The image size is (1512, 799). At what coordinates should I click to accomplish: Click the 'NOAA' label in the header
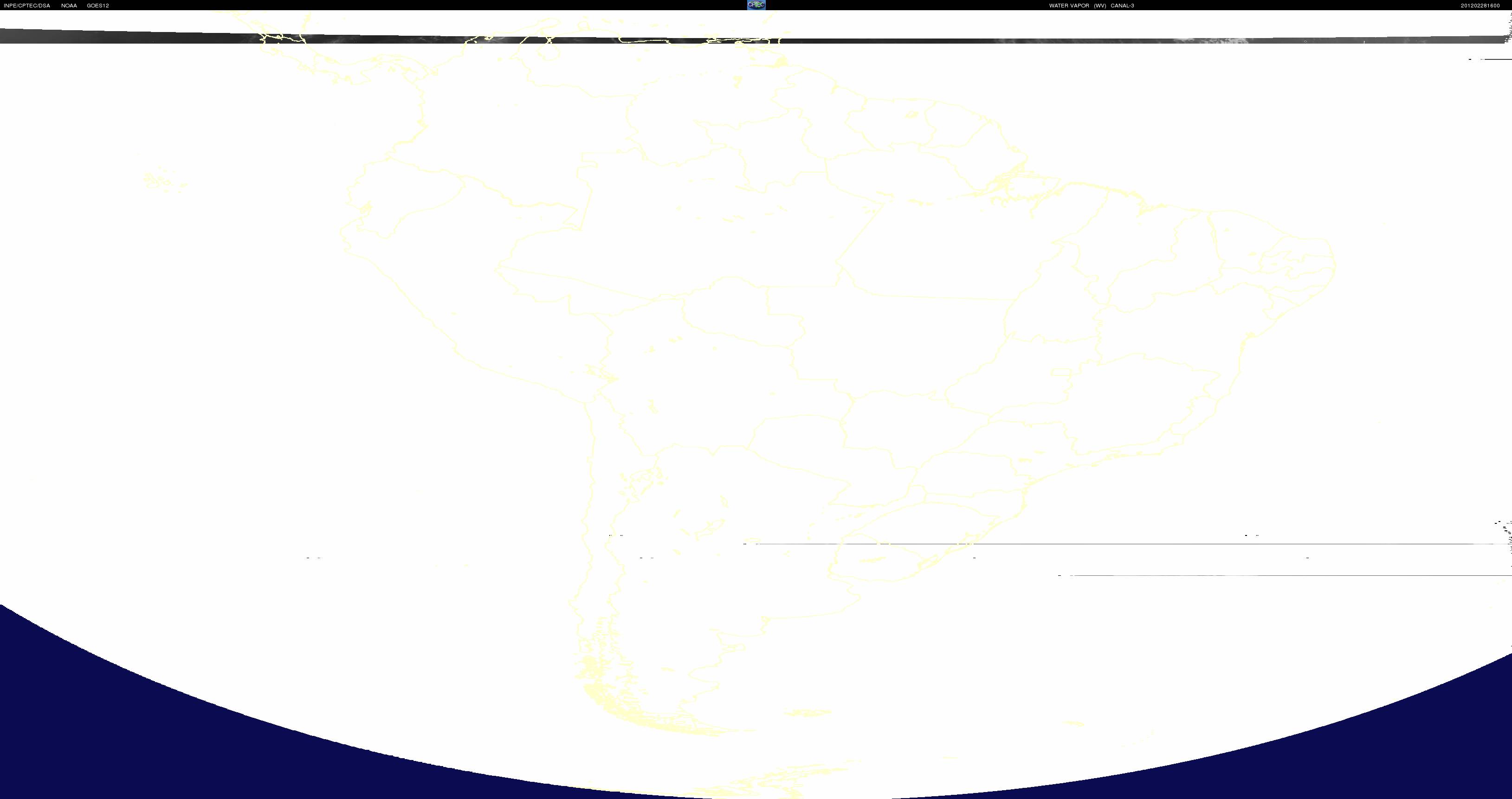[x=69, y=6]
